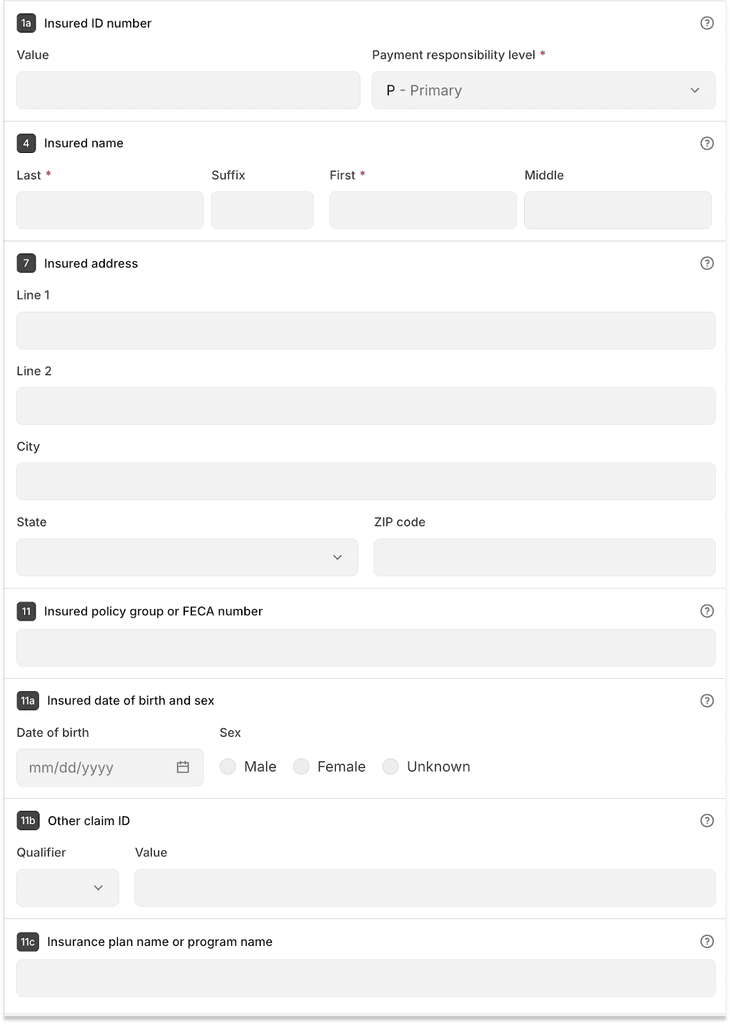The height and width of the screenshot is (1024, 730).
Task: Open the State dropdown
Action: tap(186, 557)
